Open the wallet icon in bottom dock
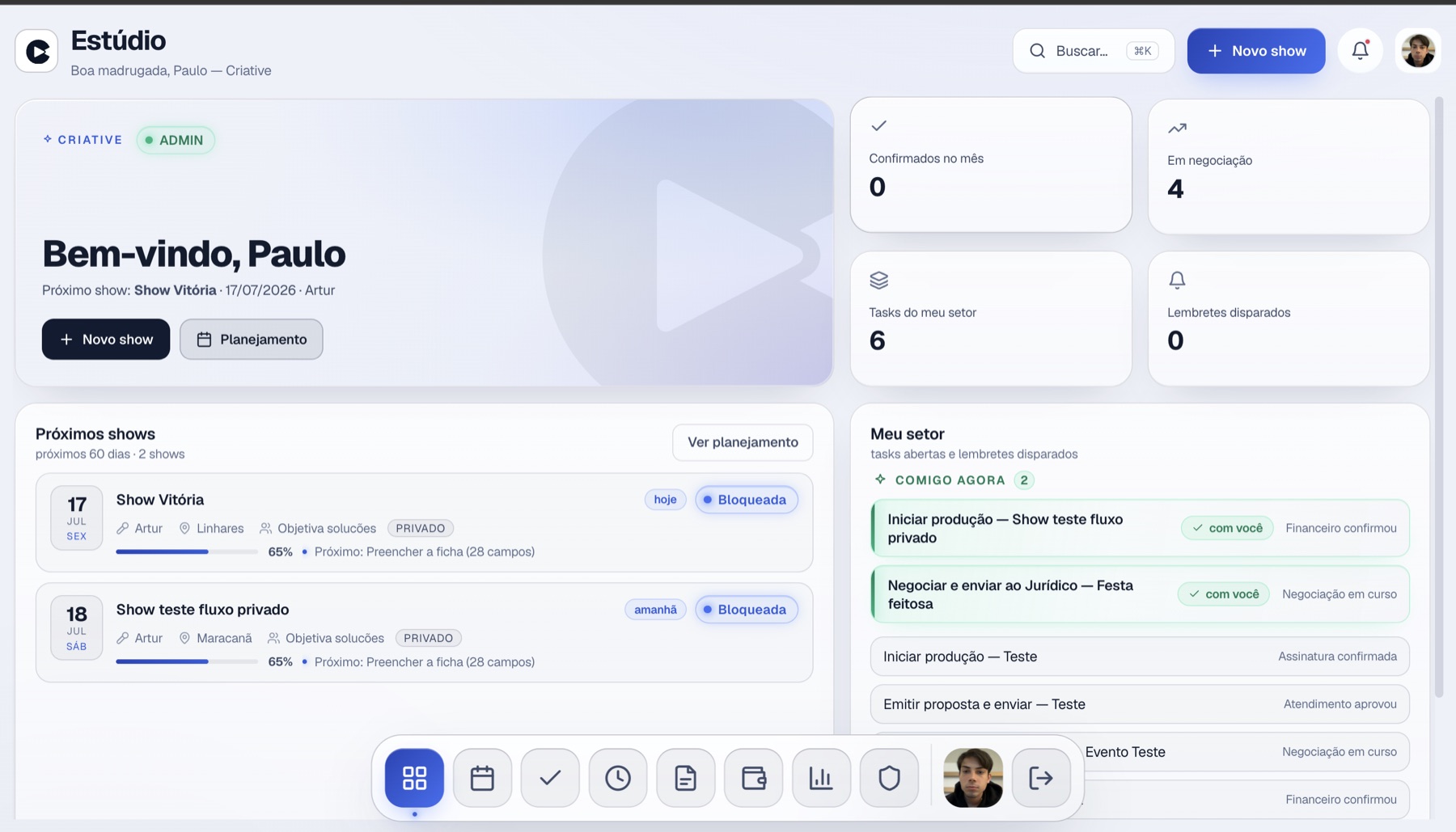1456x832 pixels. 754,778
